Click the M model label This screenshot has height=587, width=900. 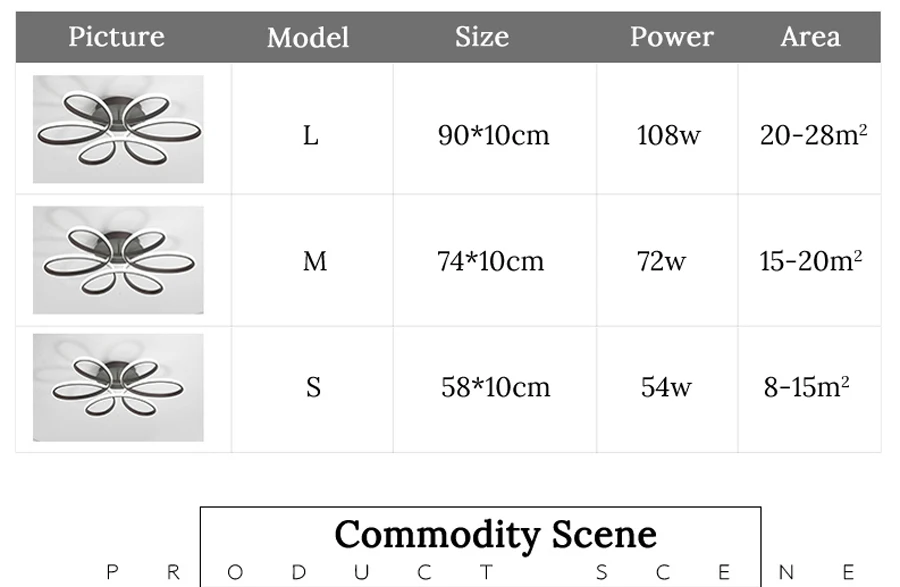coord(315,262)
